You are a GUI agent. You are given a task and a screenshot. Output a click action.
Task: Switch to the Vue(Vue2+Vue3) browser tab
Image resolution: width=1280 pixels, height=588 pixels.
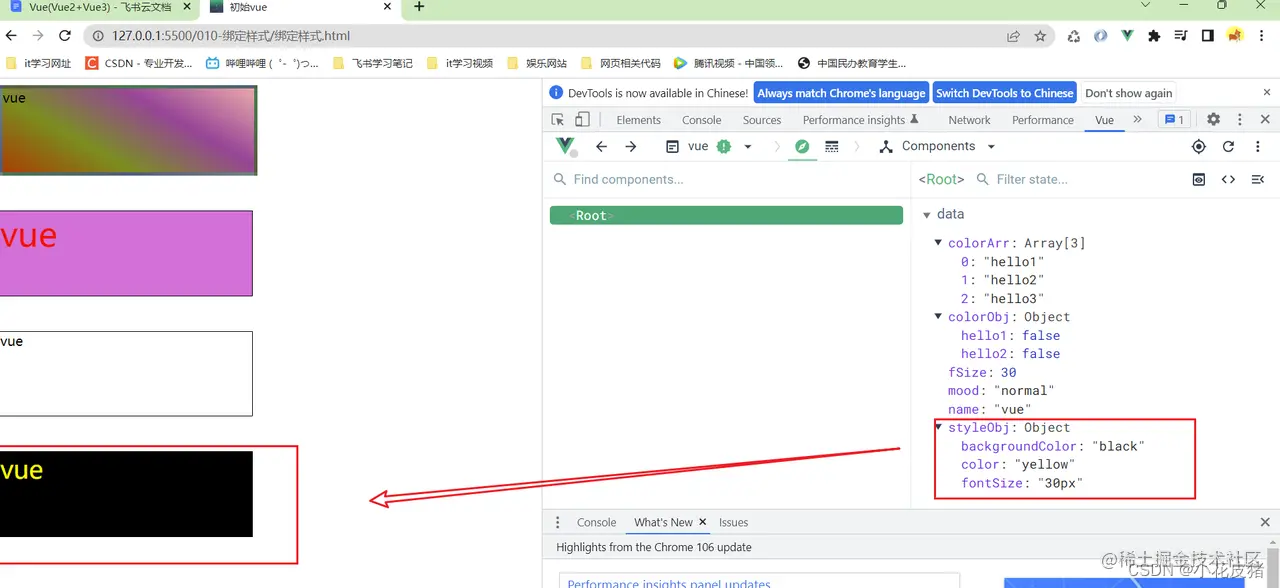pos(98,8)
